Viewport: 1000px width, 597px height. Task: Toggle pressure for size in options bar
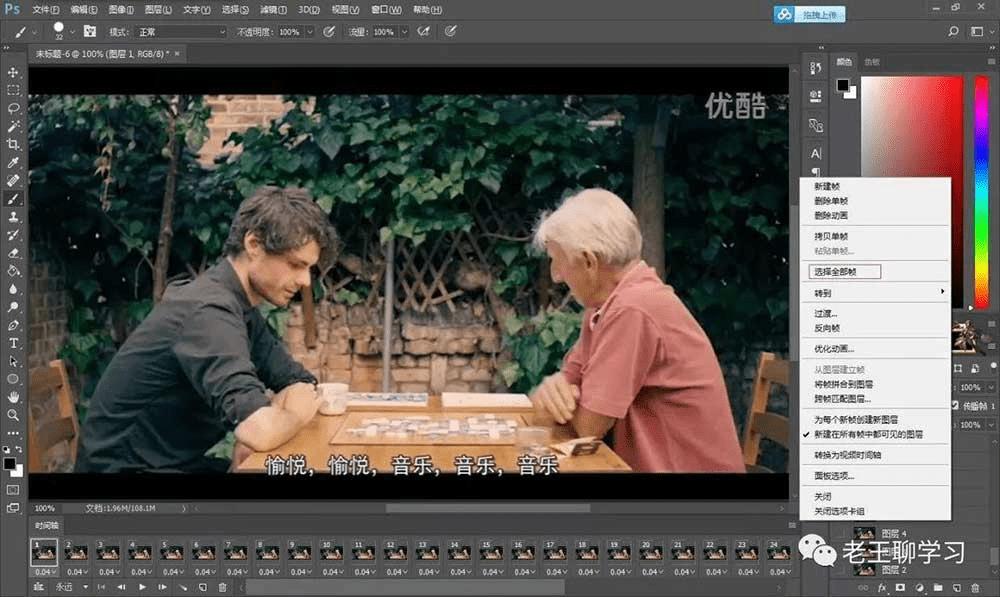pyautogui.click(x=450, y=31)
